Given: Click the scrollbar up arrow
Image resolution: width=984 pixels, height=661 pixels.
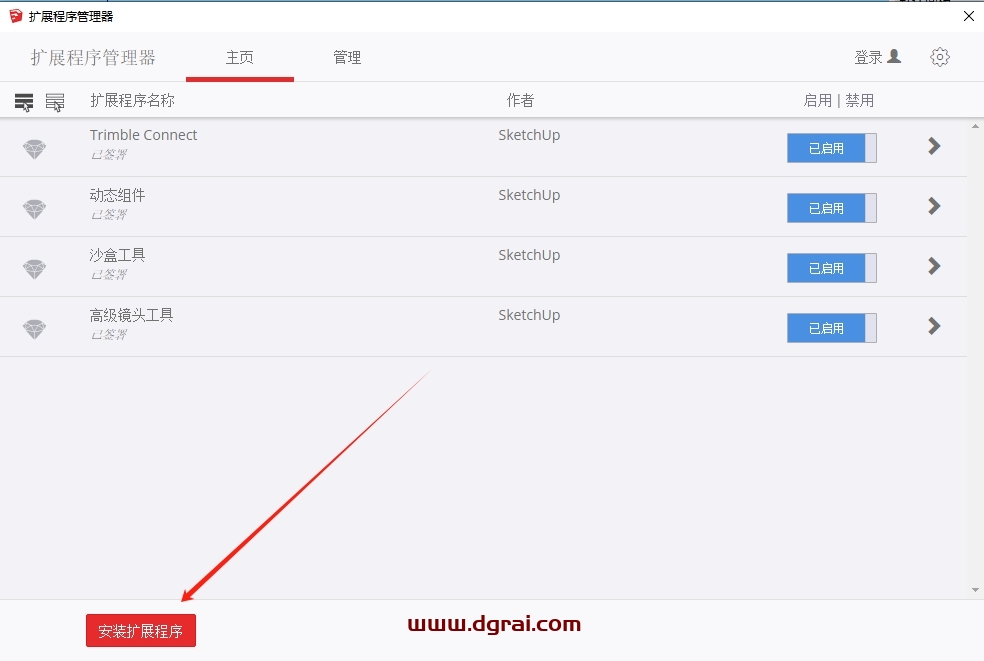Looking at the screenshot, I should coord(975,126).
